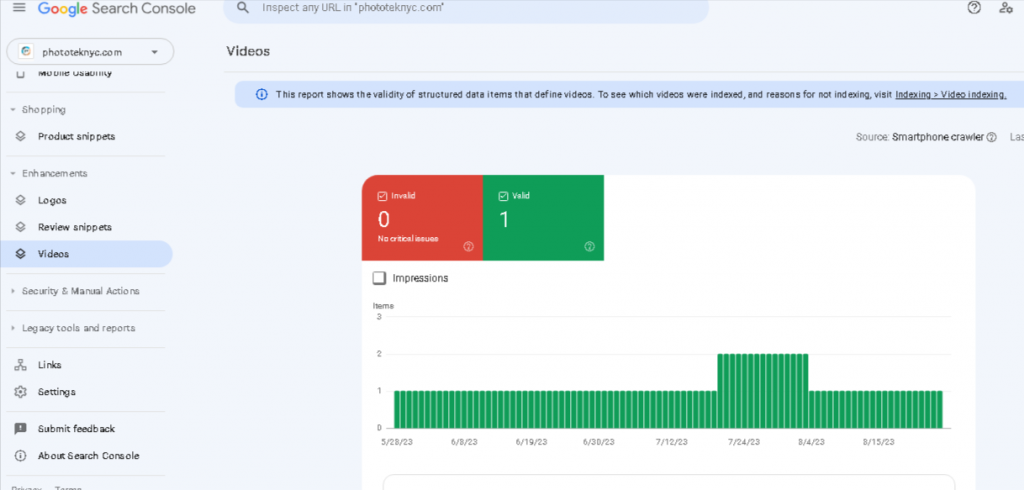Expand Security & Manual Actions section
This screenshot has width=1024, height=490.
[x=13, y=291]
